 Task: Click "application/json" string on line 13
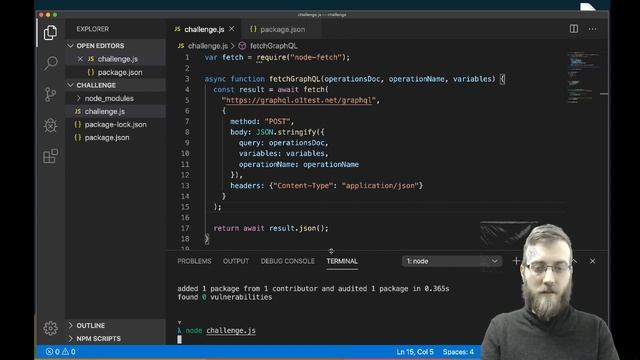pos(380,185)
